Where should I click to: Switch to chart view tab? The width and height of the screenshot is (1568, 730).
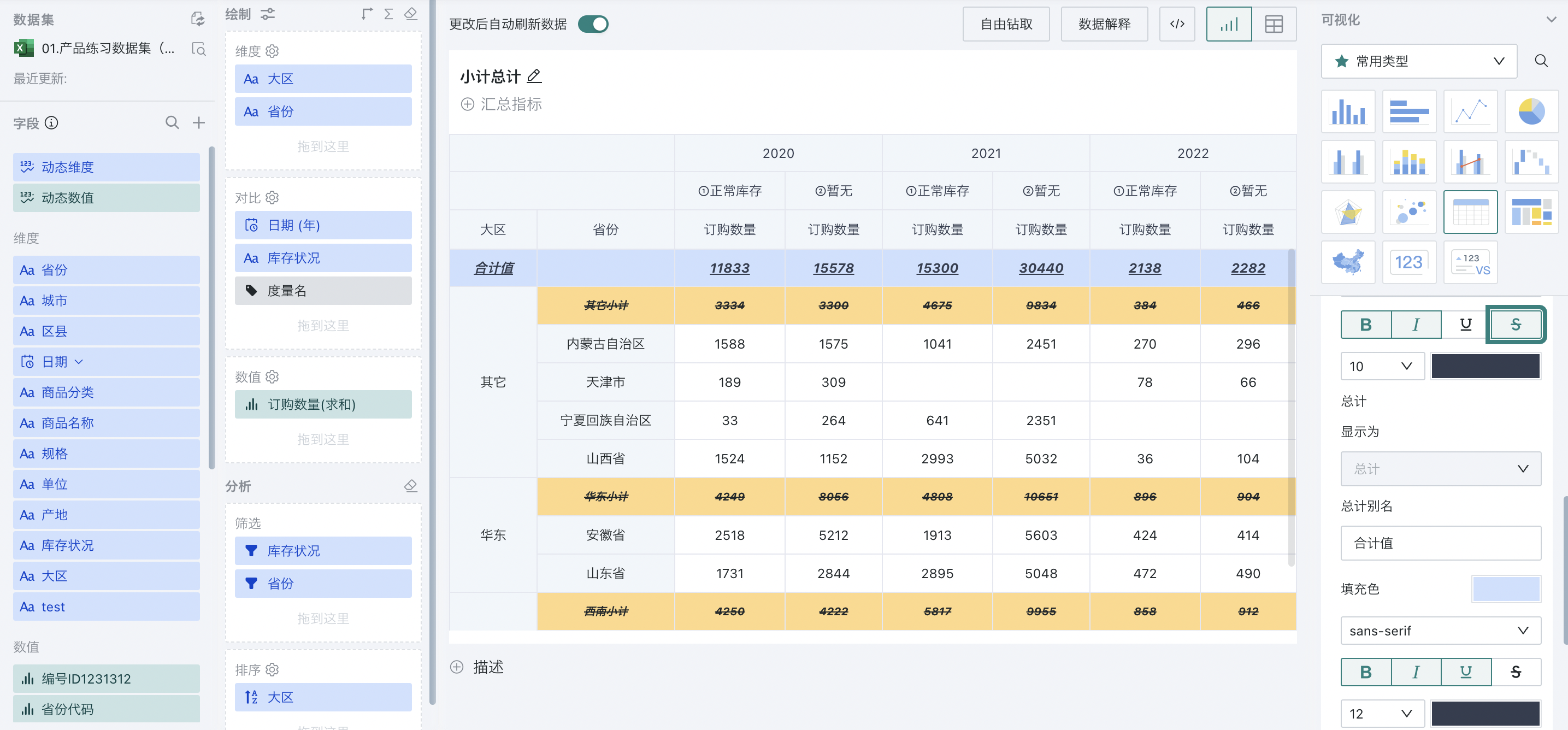tap(1229, 25)
